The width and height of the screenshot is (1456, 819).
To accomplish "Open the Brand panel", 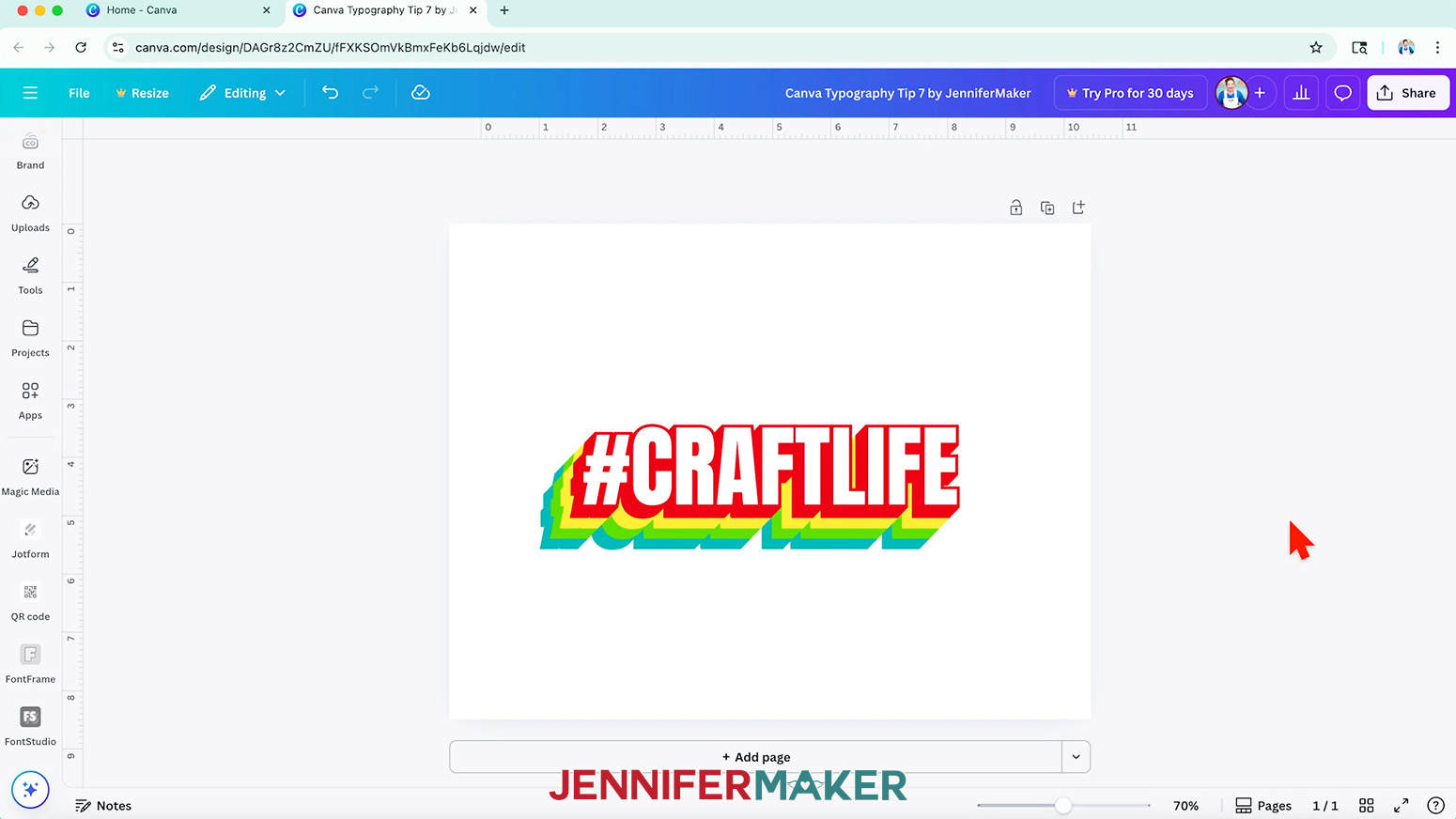I will pos(30,151).
